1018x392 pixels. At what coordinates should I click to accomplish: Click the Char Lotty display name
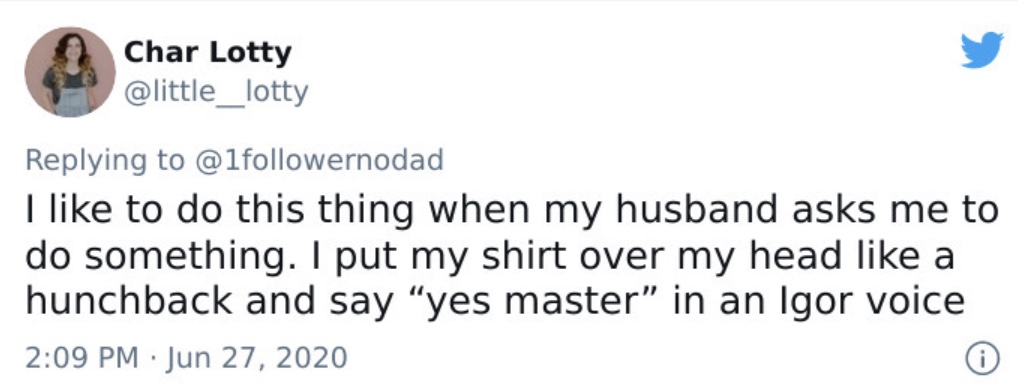pos(208,52)
